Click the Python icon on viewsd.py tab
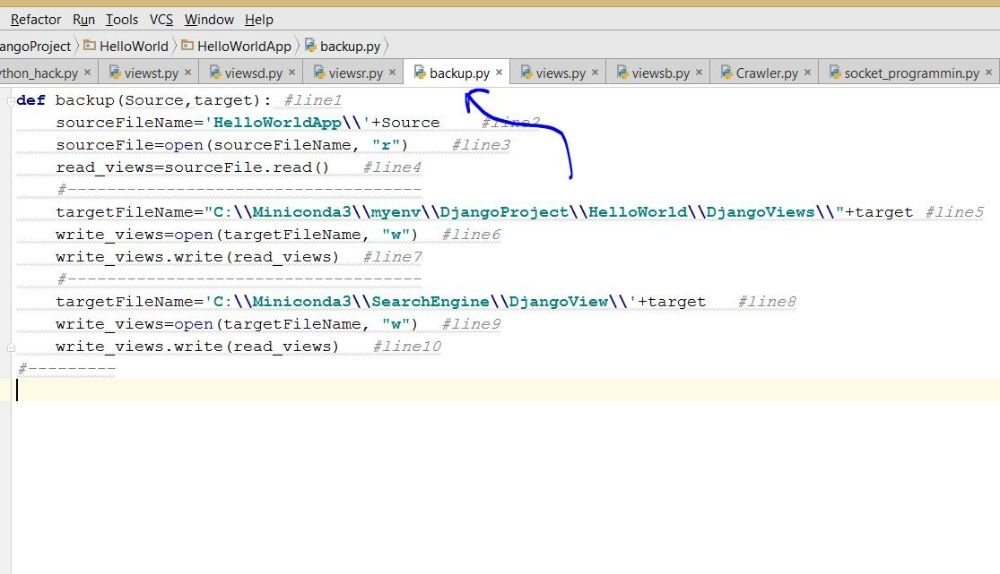 pyautogui.click(x=216, y=72)
